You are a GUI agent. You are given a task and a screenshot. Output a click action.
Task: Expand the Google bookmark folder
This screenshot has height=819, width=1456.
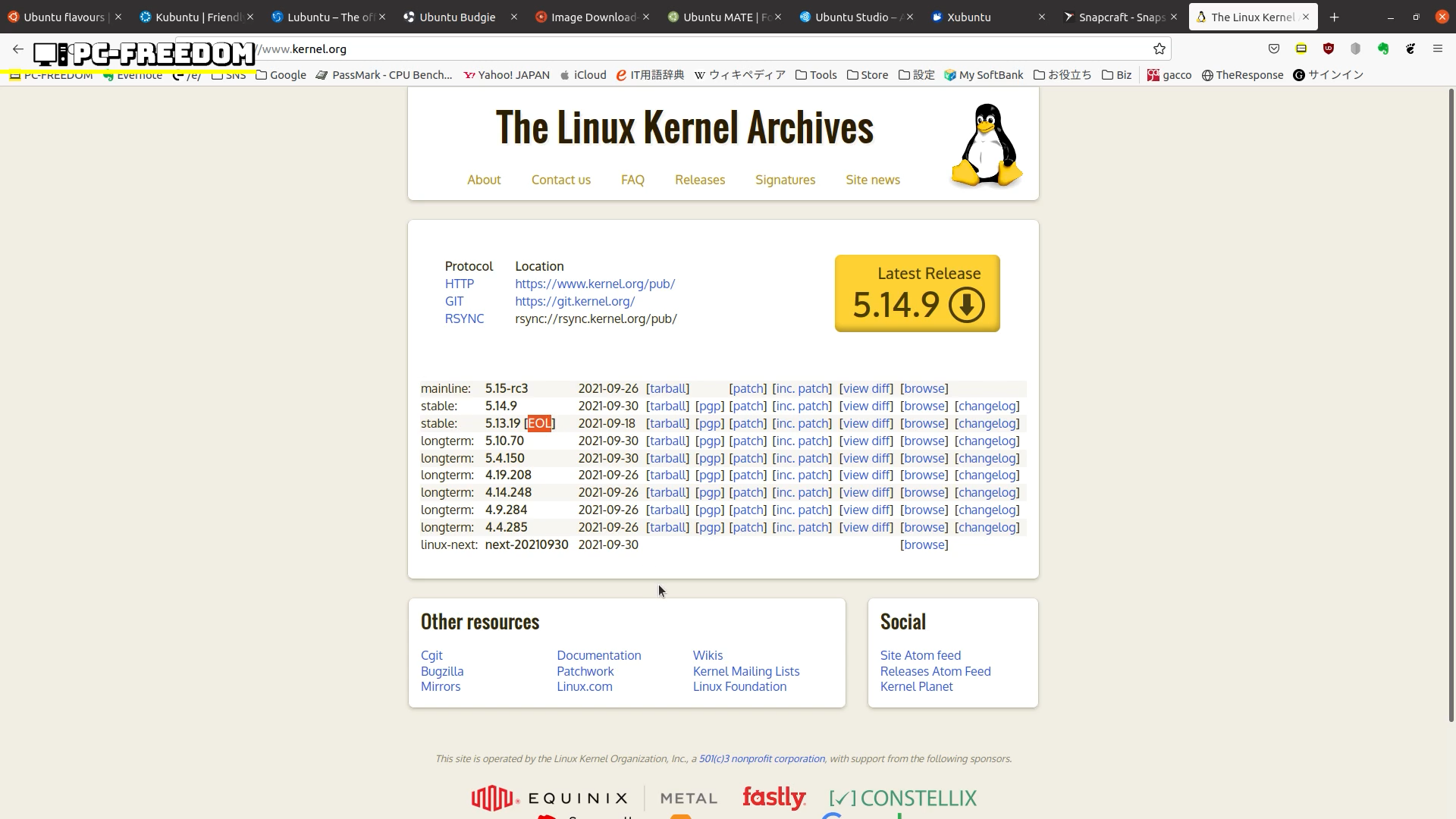click(x=281, y=75)
